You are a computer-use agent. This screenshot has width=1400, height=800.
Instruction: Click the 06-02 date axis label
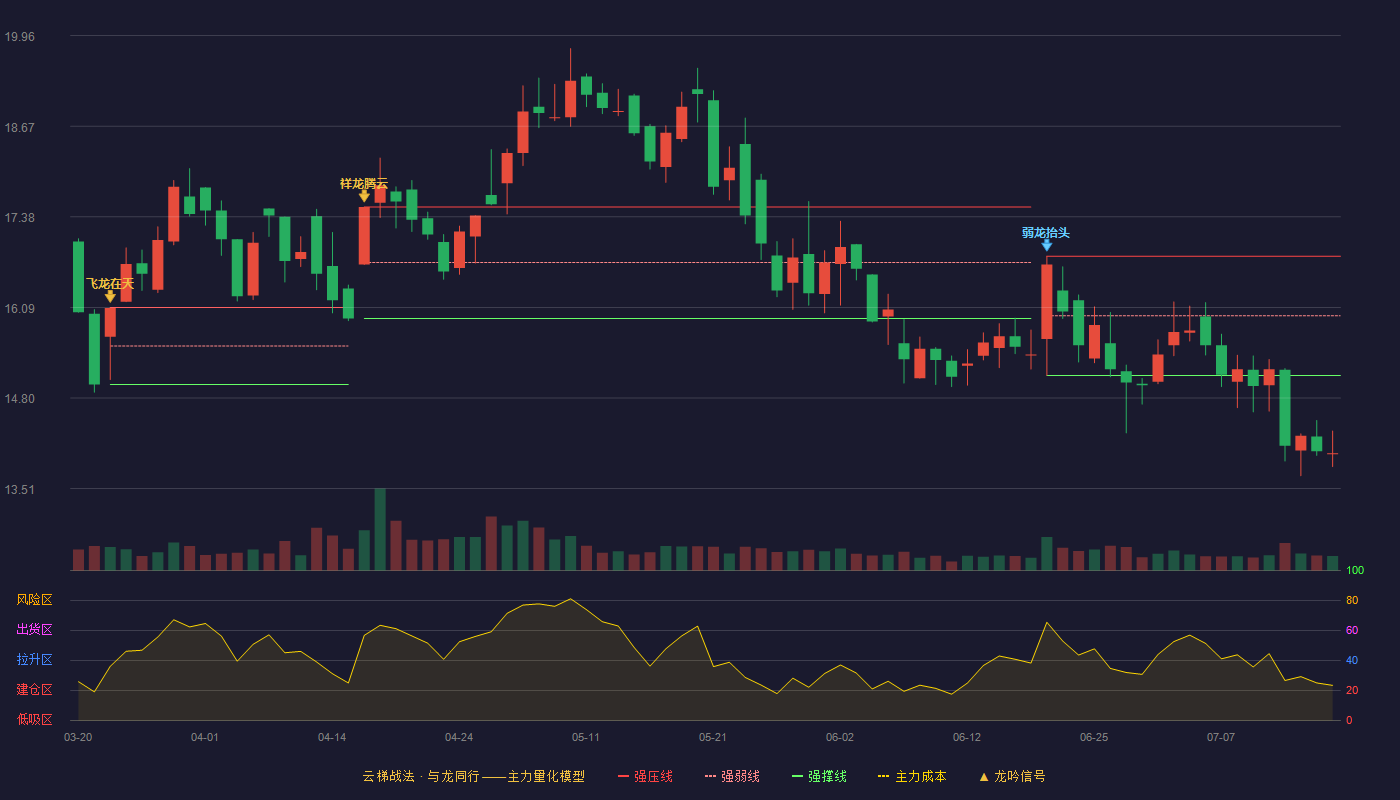840,737
